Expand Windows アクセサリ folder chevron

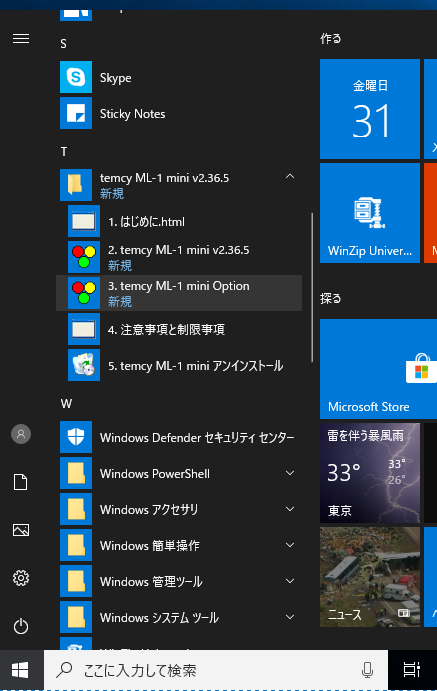click(290, 509)
